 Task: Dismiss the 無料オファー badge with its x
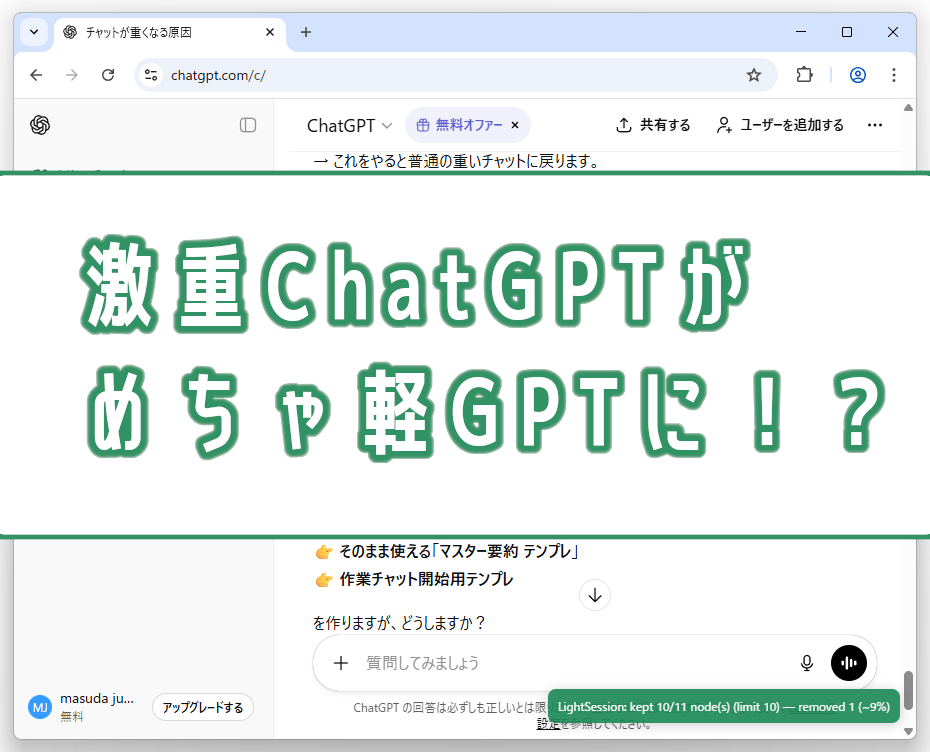point(514,125)
